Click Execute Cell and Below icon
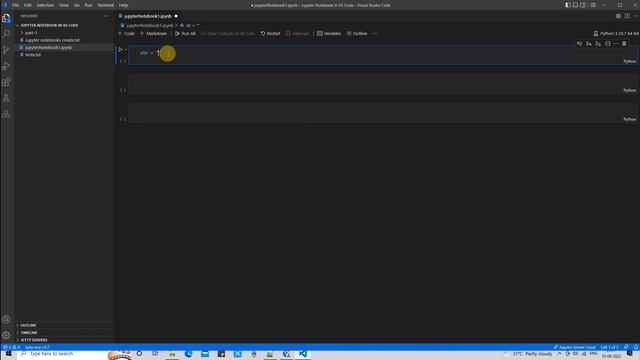The height and width of the screenshot is (360, 640). tap(598, 44)
